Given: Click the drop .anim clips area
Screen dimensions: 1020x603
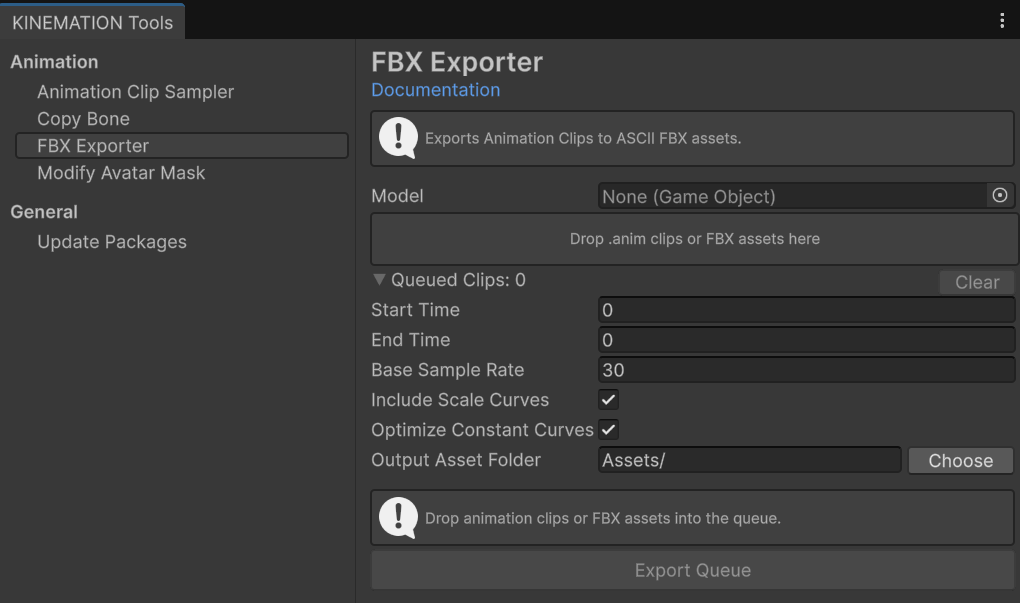Looking at the screenshot, I should tap(694, 239).
